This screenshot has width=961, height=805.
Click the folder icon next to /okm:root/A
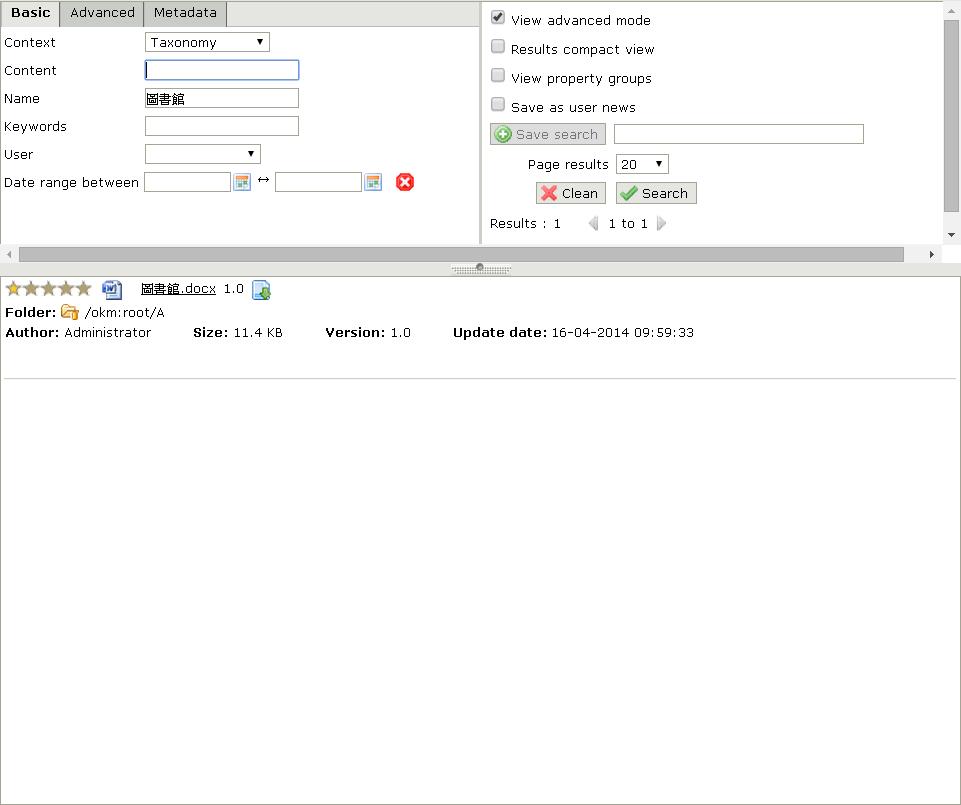click(69, 312)
